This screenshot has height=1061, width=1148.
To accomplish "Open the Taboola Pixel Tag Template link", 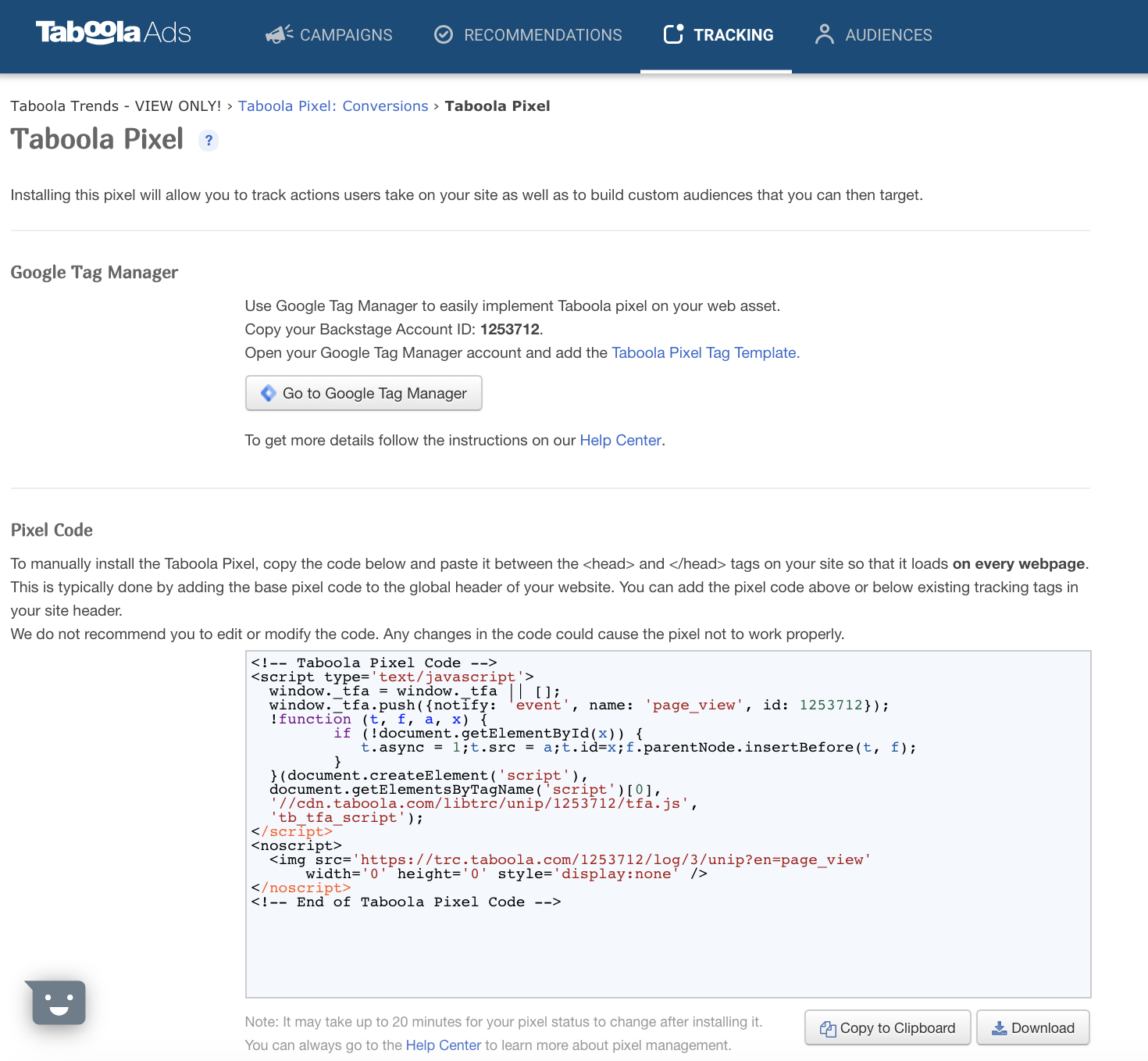I will click(706, 352).
